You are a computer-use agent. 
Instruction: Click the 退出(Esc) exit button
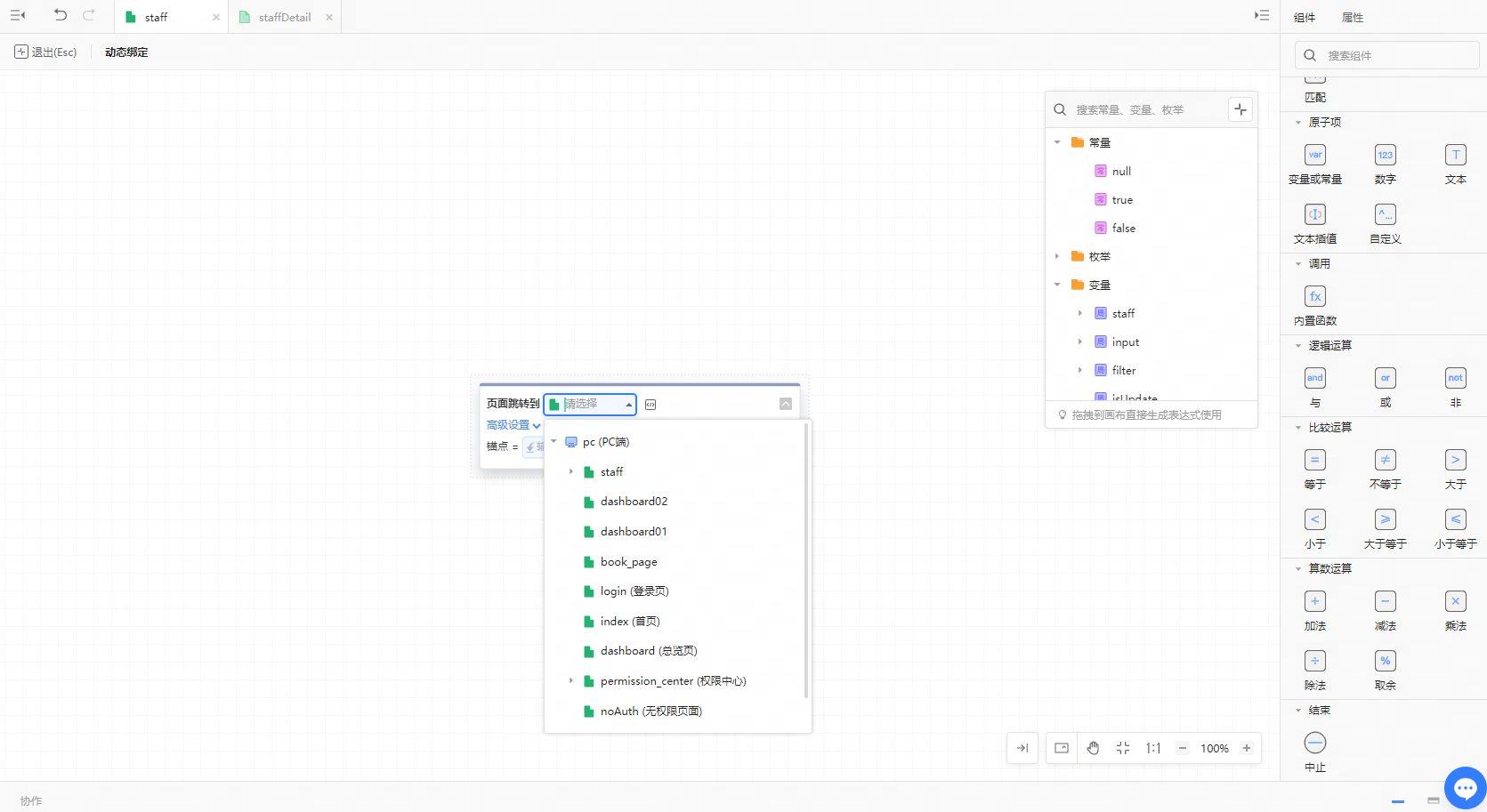point(45,52)
